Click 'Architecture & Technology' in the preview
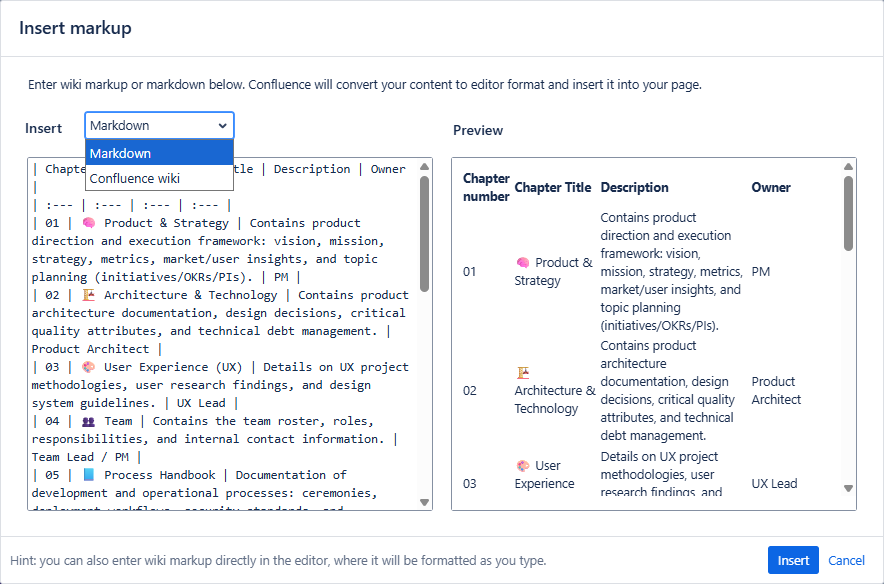The image size is (884, 584). pos(555,399)
